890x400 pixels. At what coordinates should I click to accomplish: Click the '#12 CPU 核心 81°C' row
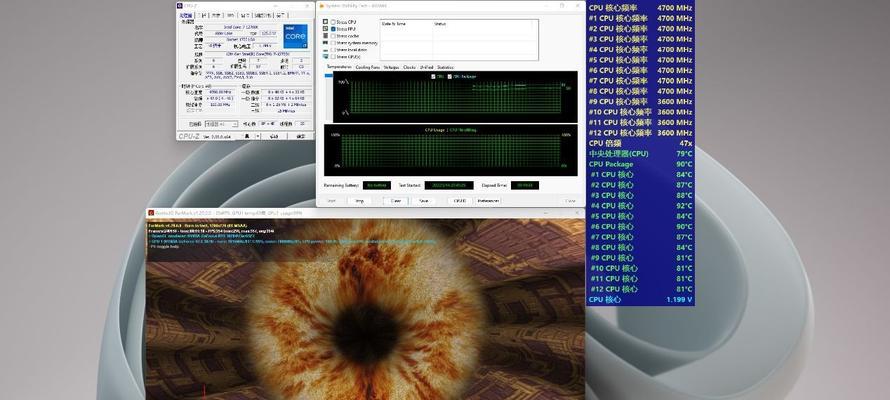tap(641, 289)
